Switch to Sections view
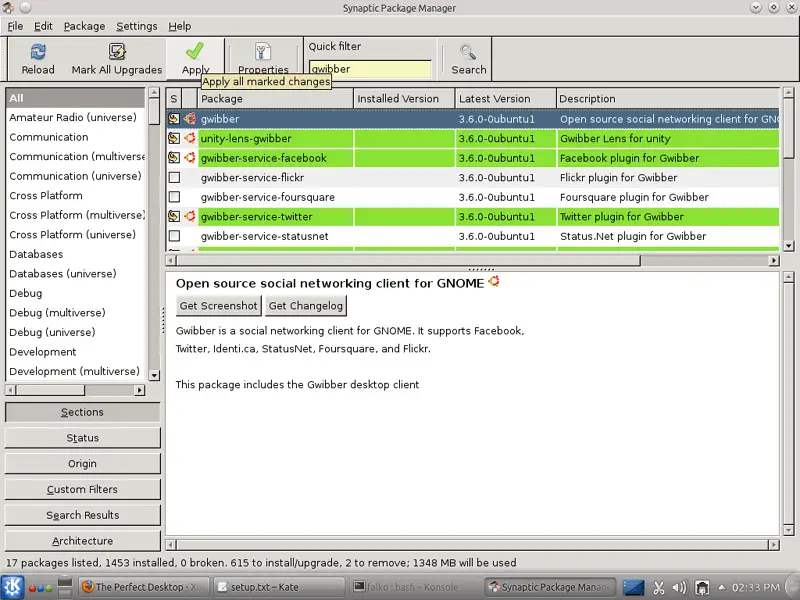 82,412
